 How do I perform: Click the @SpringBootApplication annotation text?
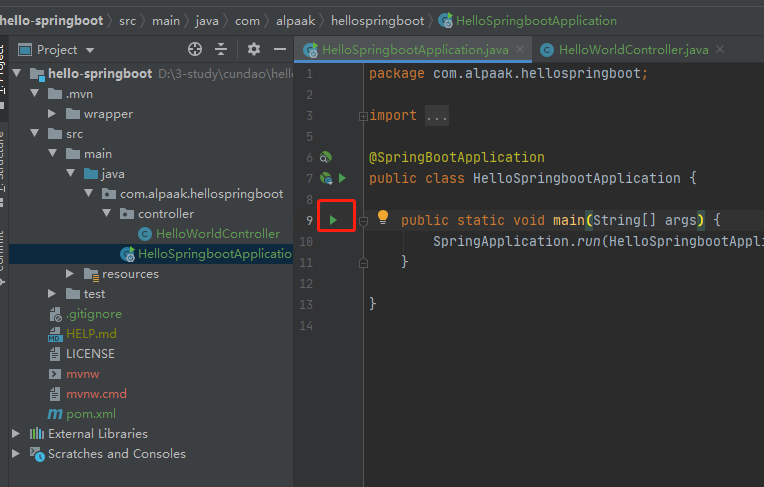click(457, 157)
